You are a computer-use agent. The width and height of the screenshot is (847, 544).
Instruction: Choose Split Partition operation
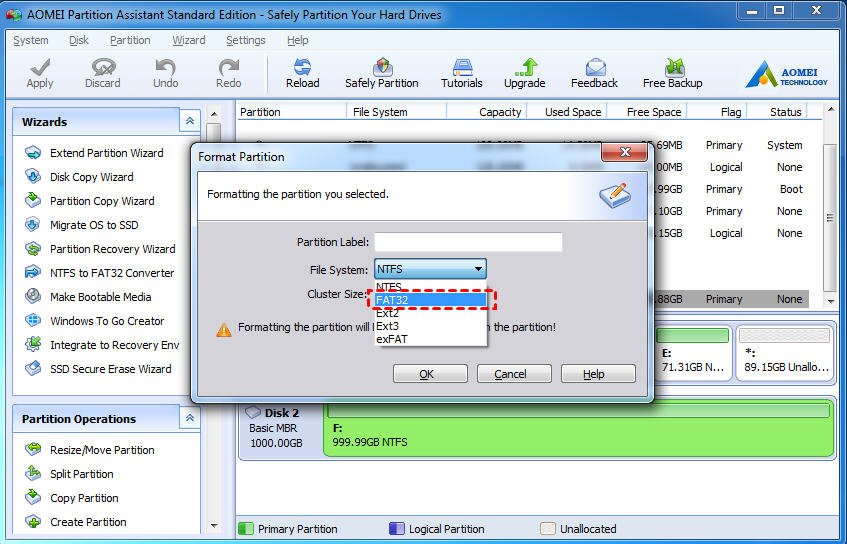pyautogui.click(x=69, y=474)
